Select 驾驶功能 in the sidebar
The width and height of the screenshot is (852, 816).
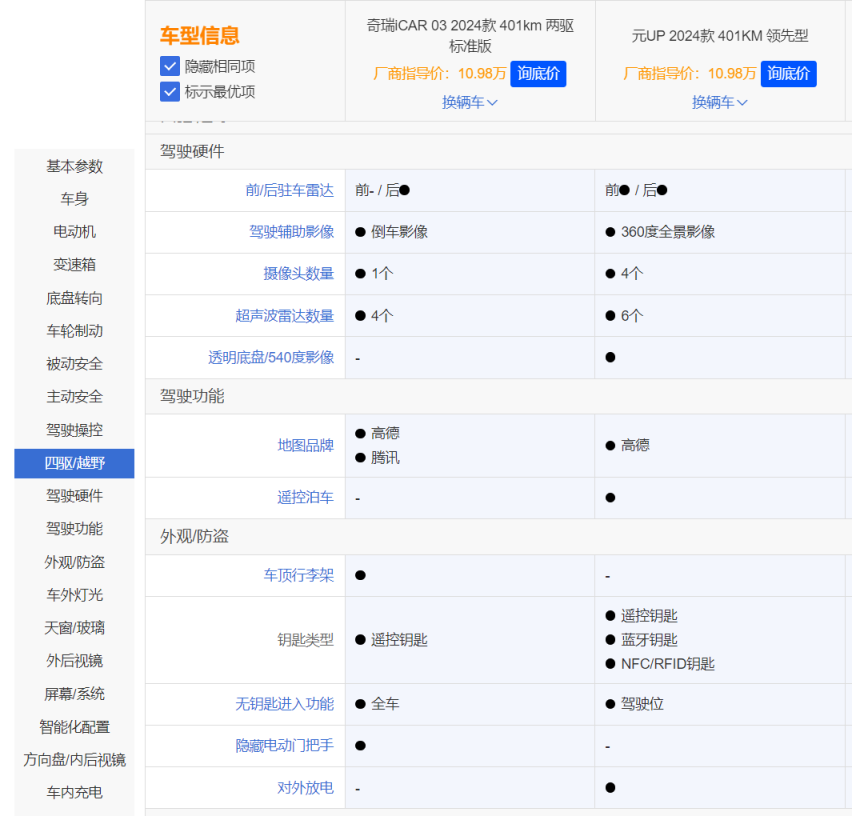tap(74, 529)
